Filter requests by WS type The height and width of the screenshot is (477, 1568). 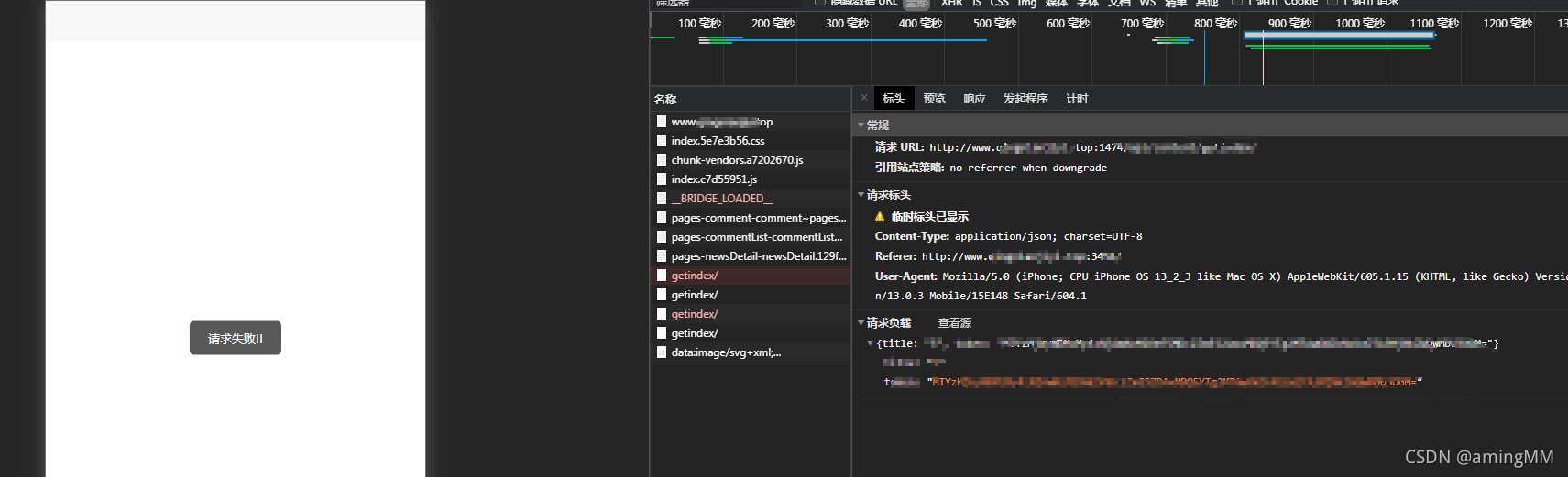coord(1147,4)
